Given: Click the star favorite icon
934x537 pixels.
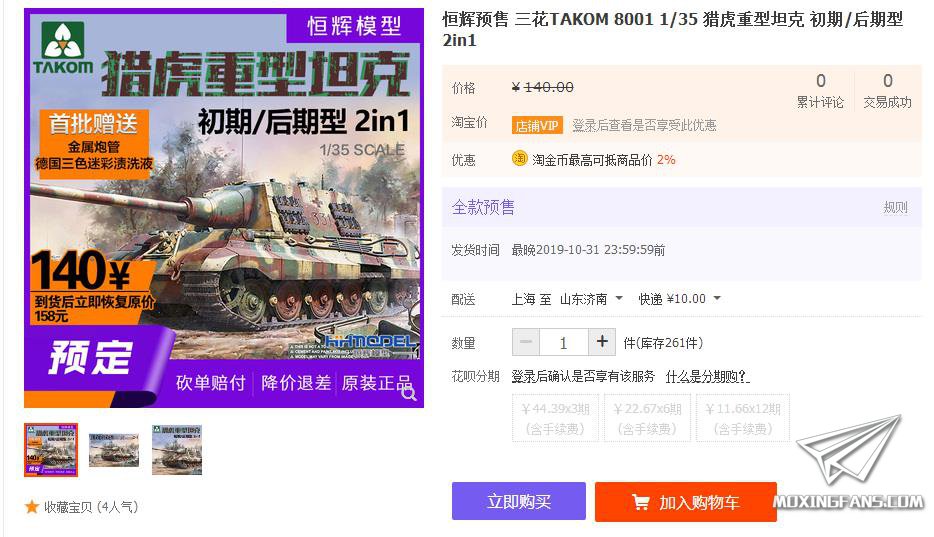Looking at the screenshot, I should (x=32, y=507).
